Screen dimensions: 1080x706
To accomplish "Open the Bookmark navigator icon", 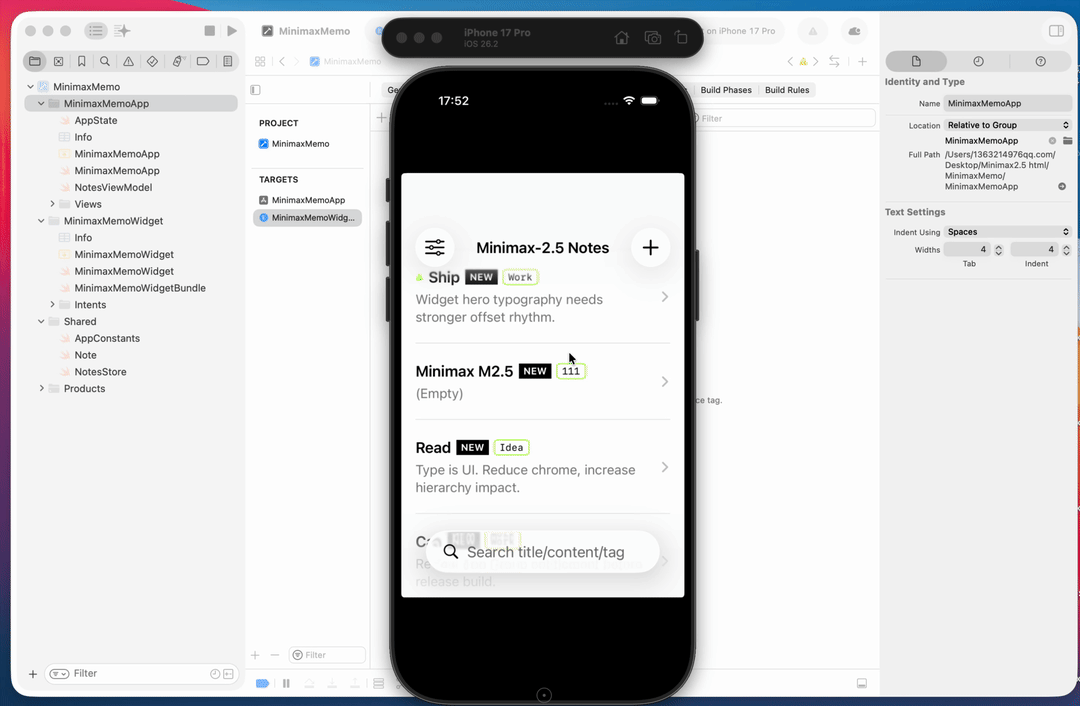I will click(81, 61).
